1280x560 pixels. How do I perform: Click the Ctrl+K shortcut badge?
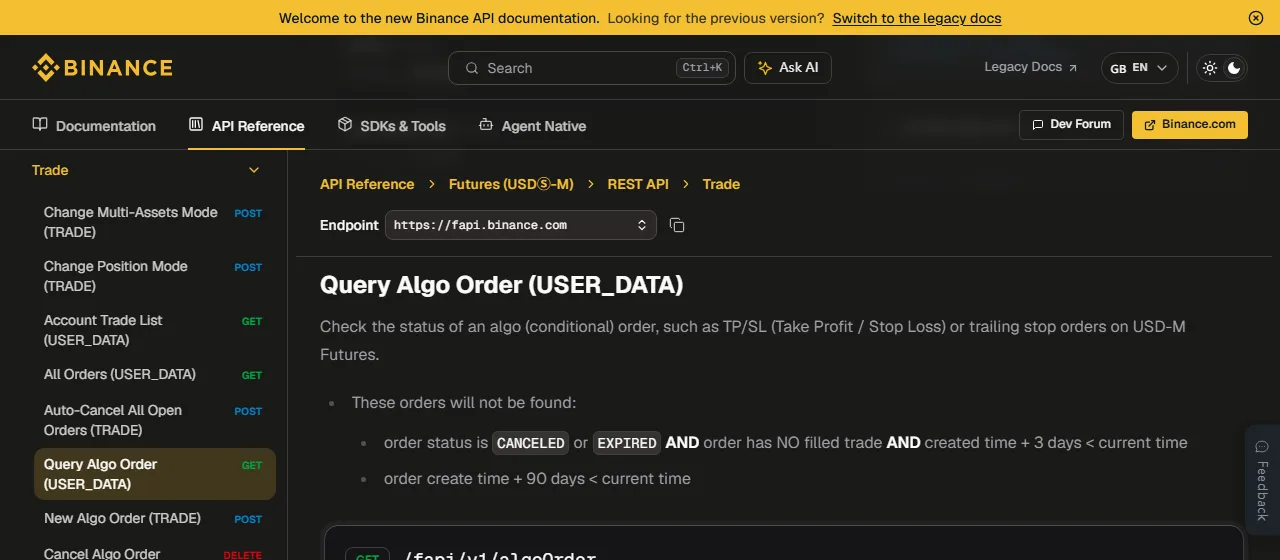[704, 68]
